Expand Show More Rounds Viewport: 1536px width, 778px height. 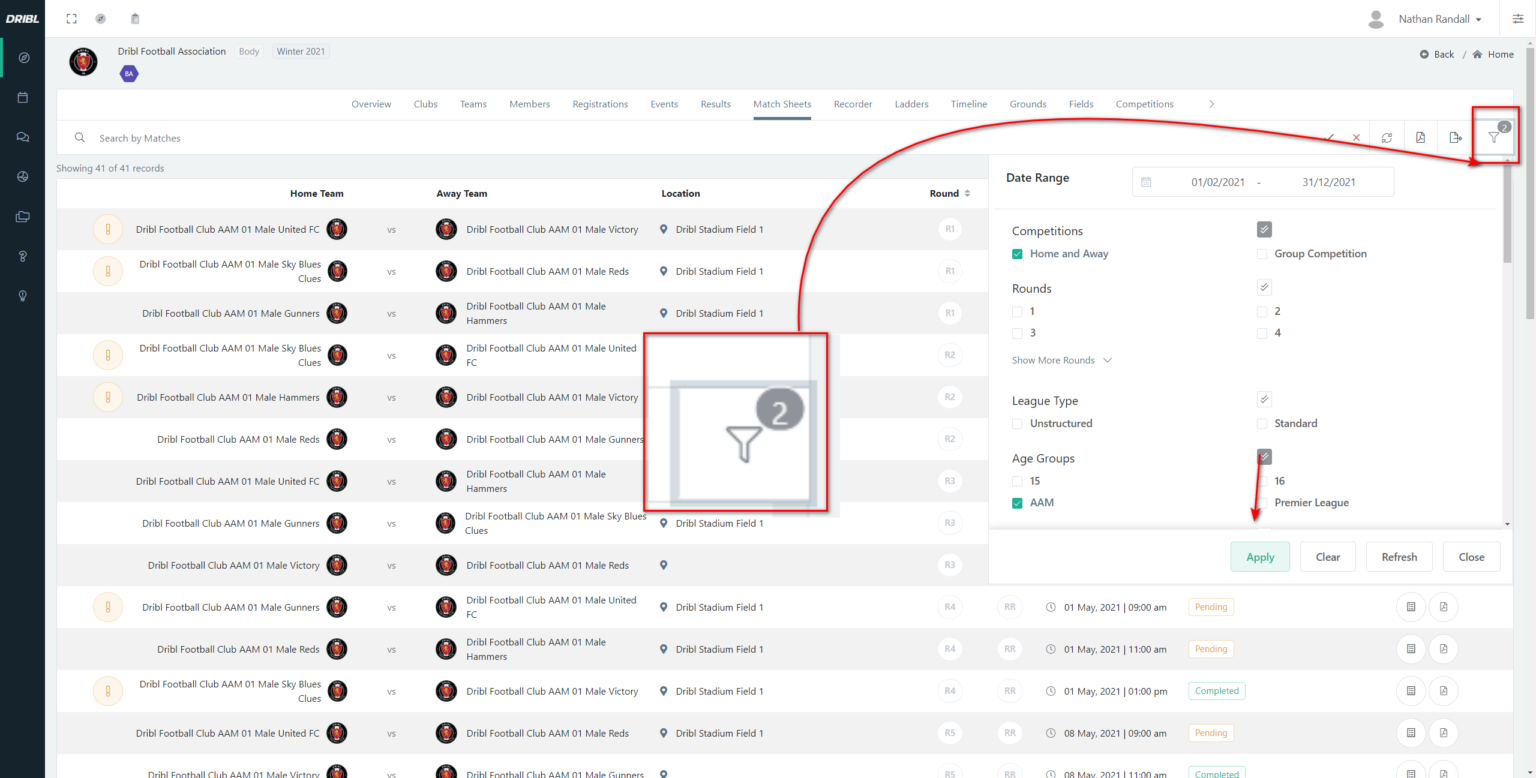(1061, 360)
